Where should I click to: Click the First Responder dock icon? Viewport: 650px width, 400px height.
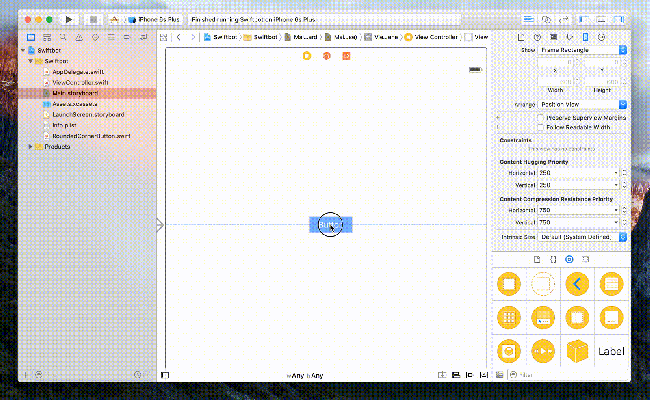point(327,56)
